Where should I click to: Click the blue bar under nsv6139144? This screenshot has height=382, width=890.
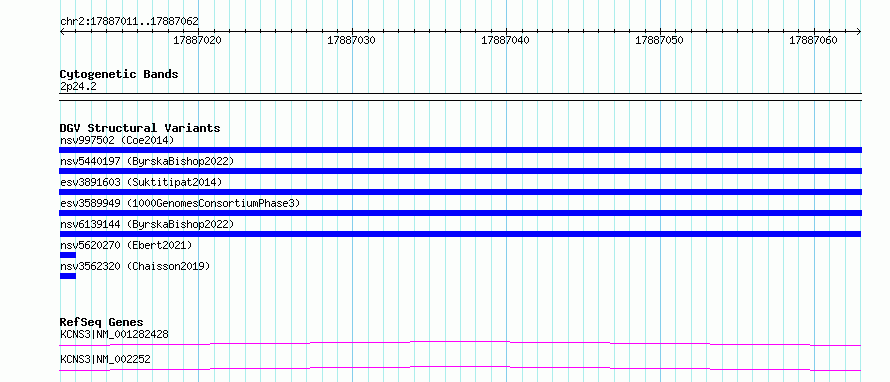[x=460, y=234]
